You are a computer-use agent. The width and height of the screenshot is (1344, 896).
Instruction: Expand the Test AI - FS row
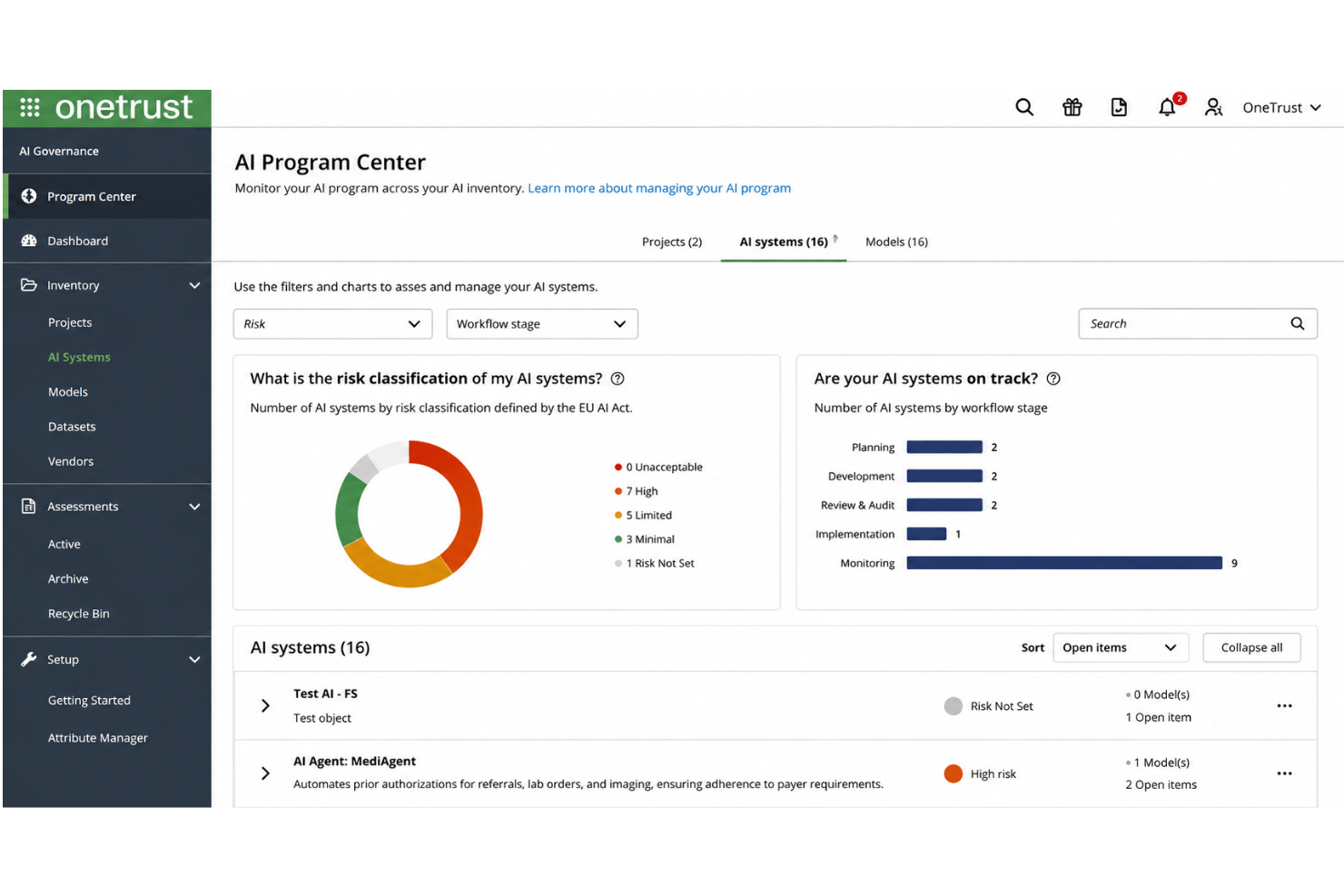pyautogui.click(x=265, y=705)
